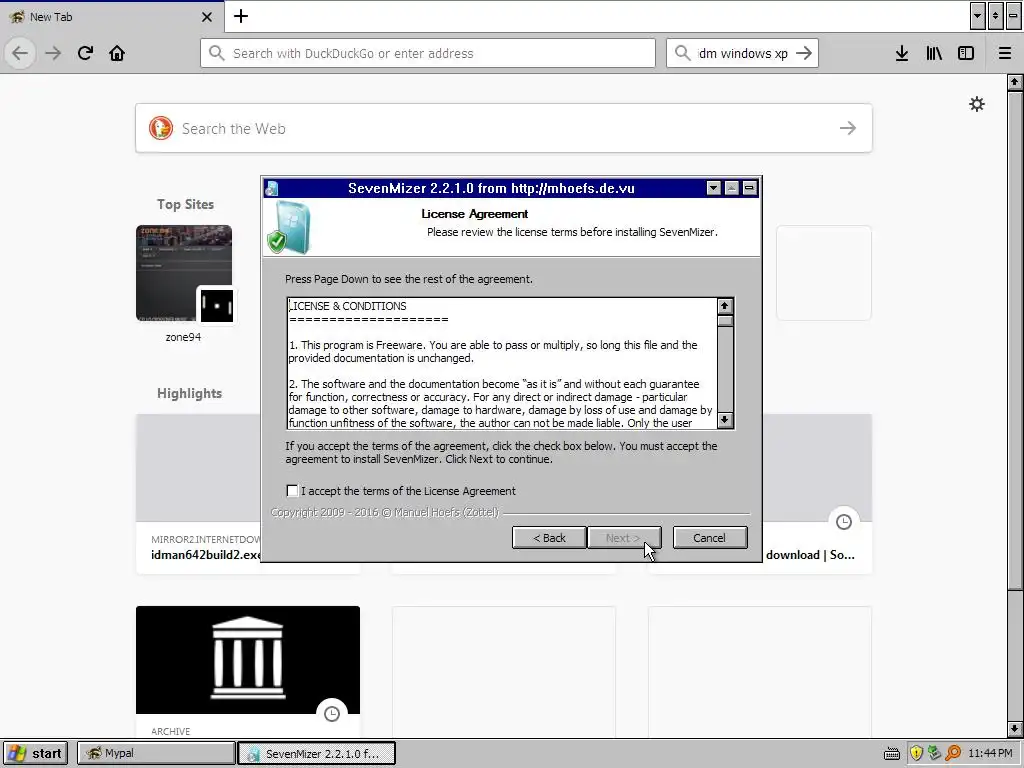
Task: Open the zone94 top site tile
Action: (x=184, y=273)
